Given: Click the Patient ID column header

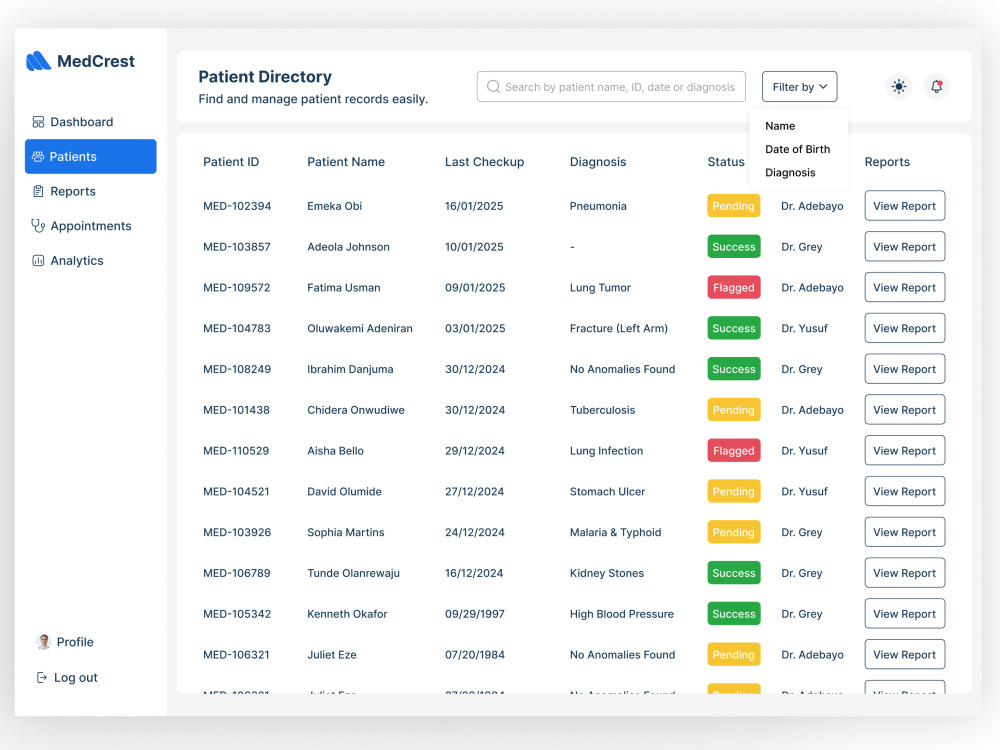Looking at the screenshot, I should pos(231,162).
